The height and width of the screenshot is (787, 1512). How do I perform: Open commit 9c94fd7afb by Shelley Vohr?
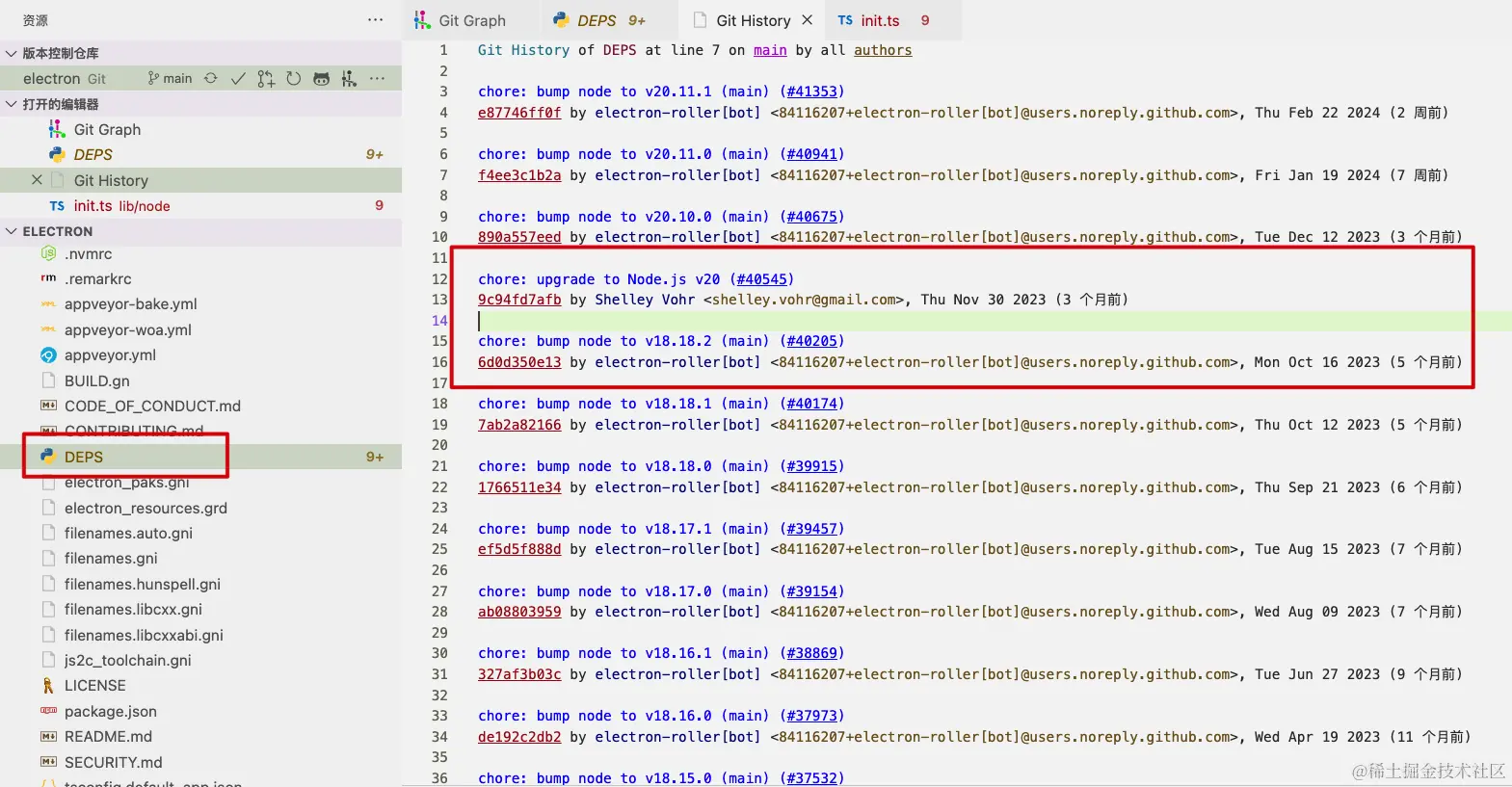click(519, 300)
